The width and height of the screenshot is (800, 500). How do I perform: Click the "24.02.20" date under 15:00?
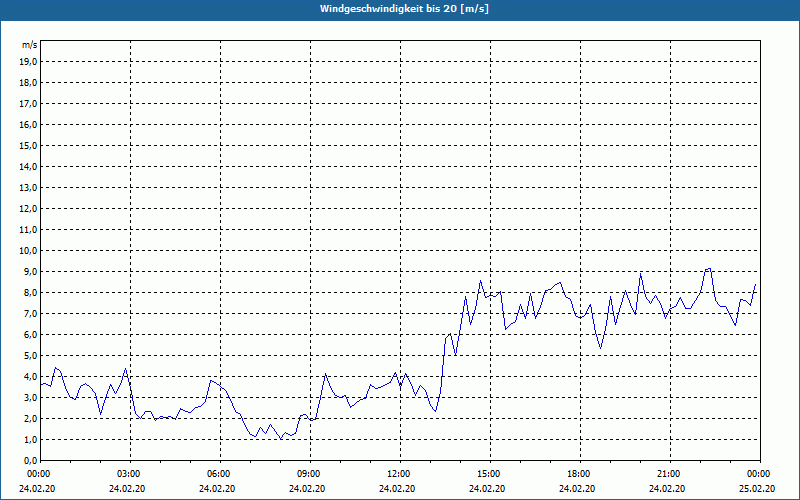[487, 489]
